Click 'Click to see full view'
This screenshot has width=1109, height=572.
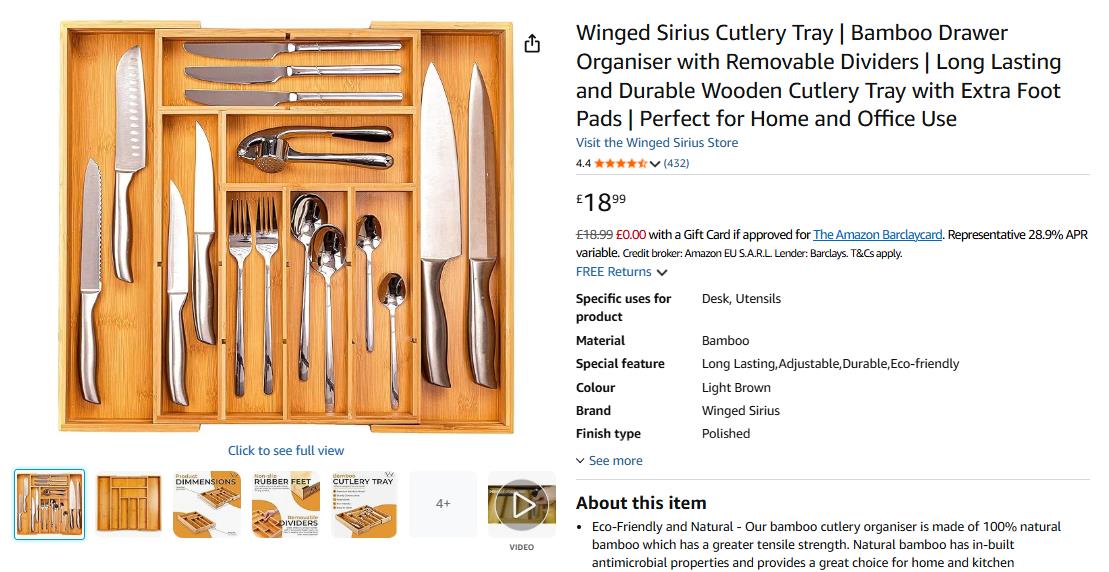[286, 450]
